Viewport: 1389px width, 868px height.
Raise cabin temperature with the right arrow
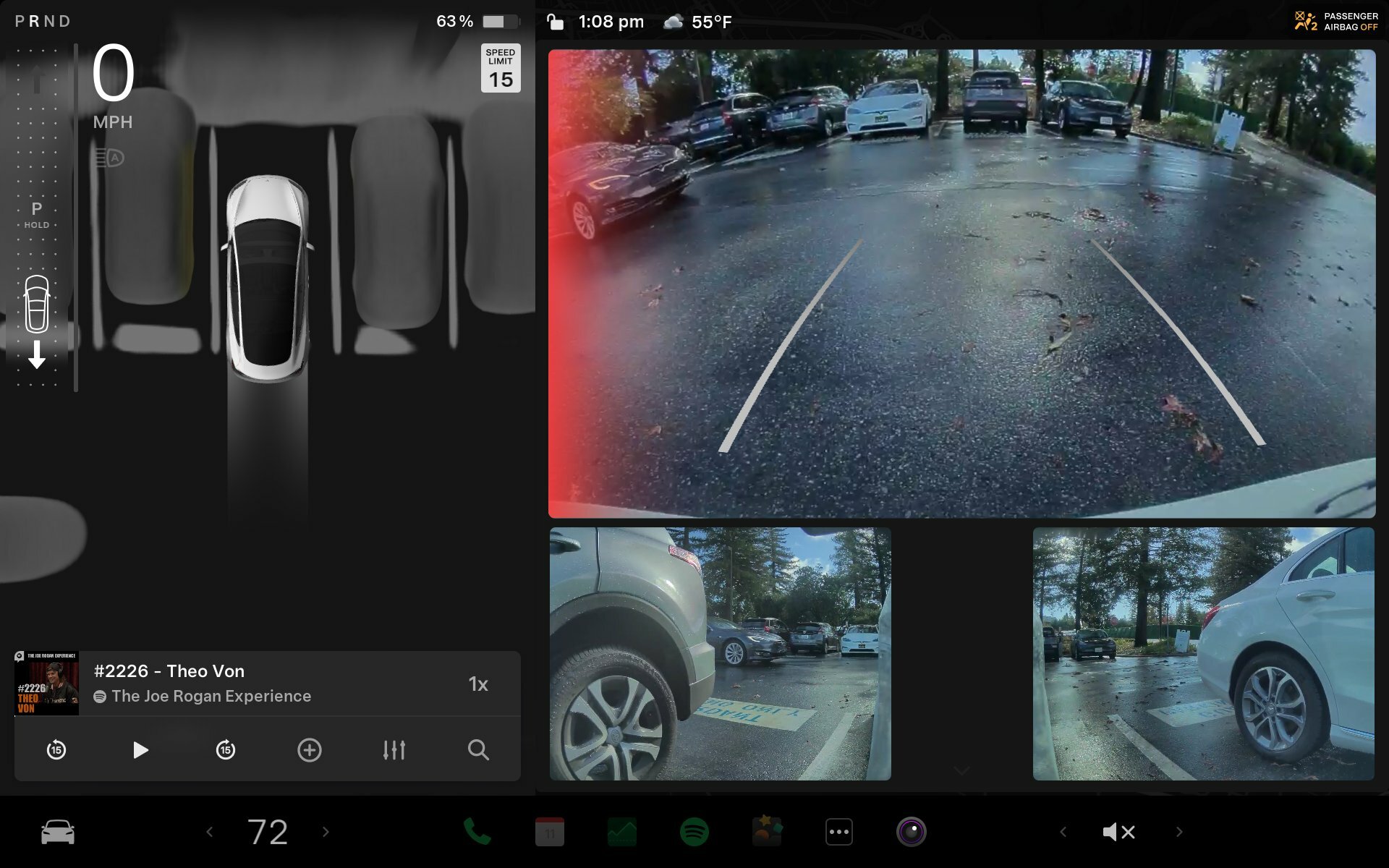[x=324, y=832]
